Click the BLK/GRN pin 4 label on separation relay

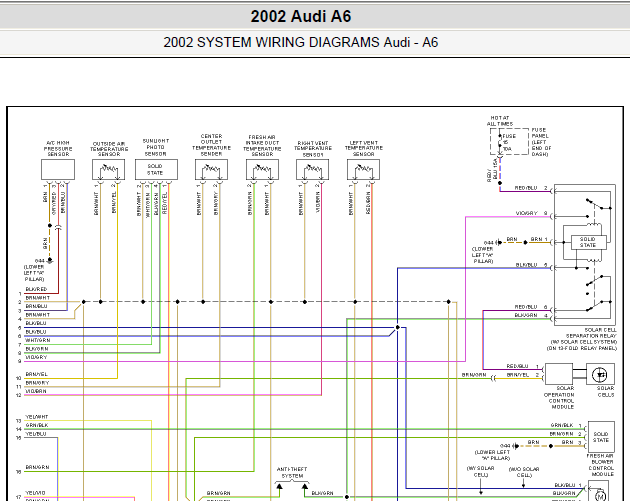[526, 315]
